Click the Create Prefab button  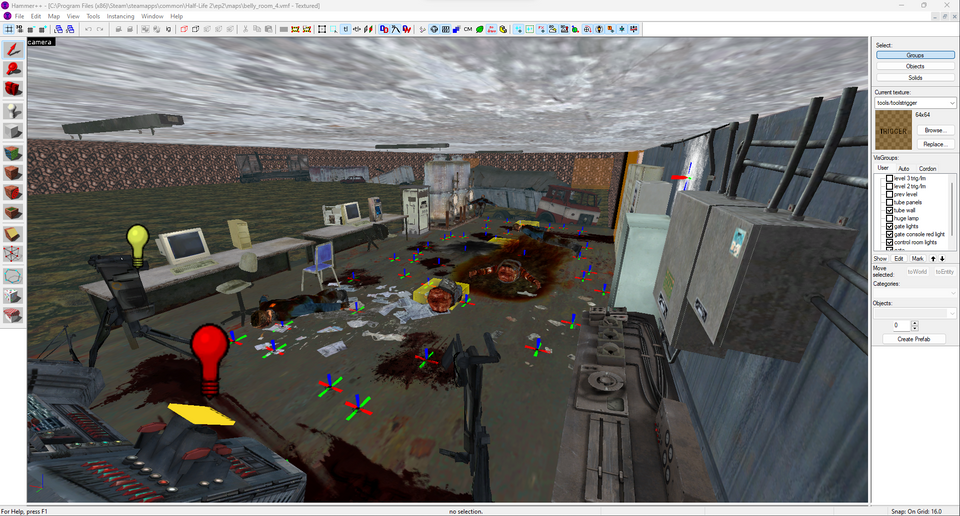tap(913, 339)
